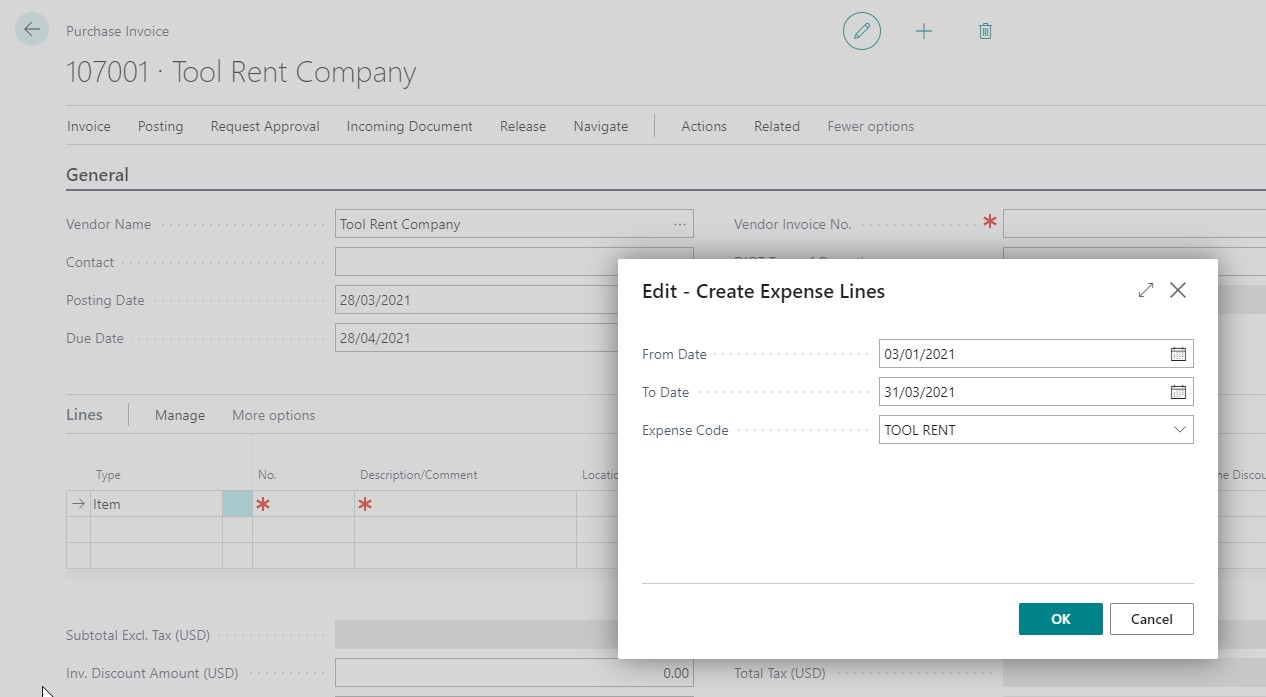Click the No. cell in first line
The image size is (1266, 697).
[x=303, y=504]
